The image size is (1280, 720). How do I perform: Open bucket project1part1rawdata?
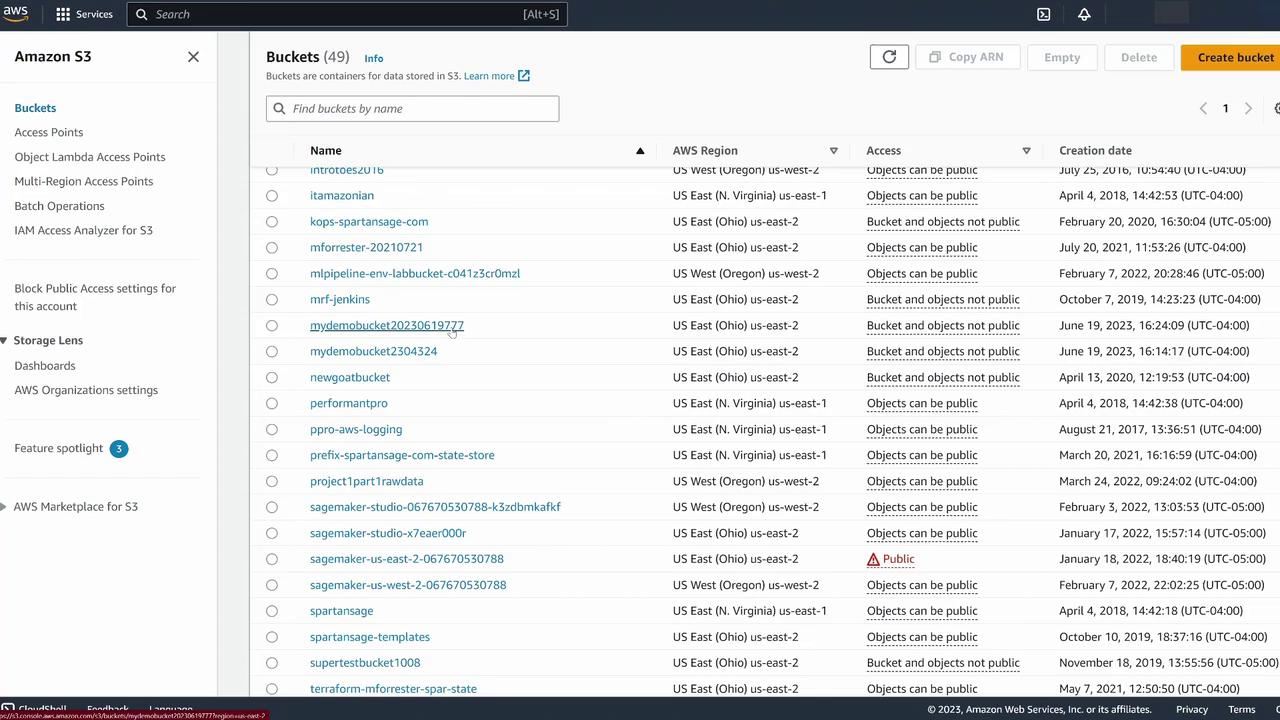(x=366, y=482)
